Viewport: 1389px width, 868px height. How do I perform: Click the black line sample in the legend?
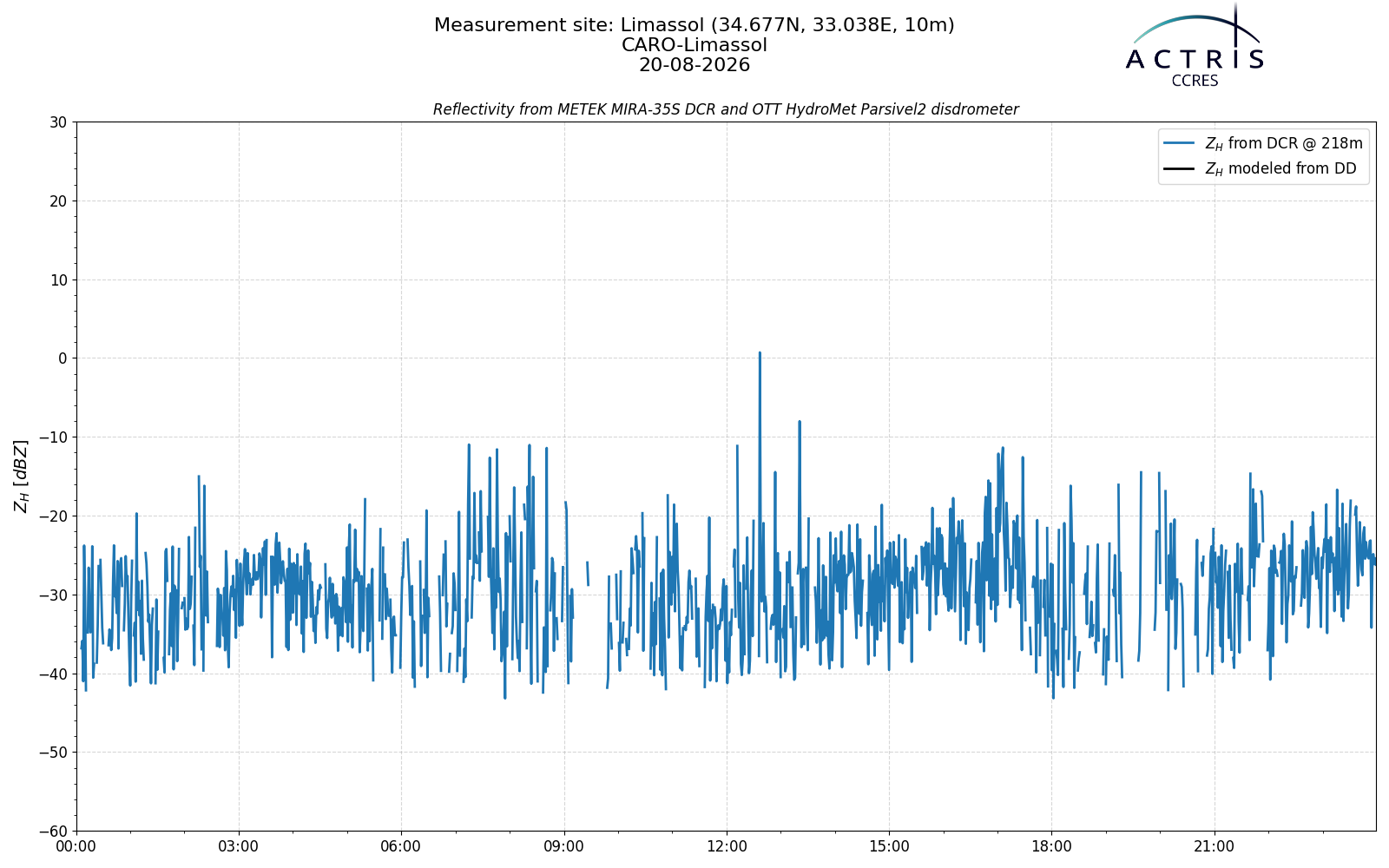(x=1180, y=168)
